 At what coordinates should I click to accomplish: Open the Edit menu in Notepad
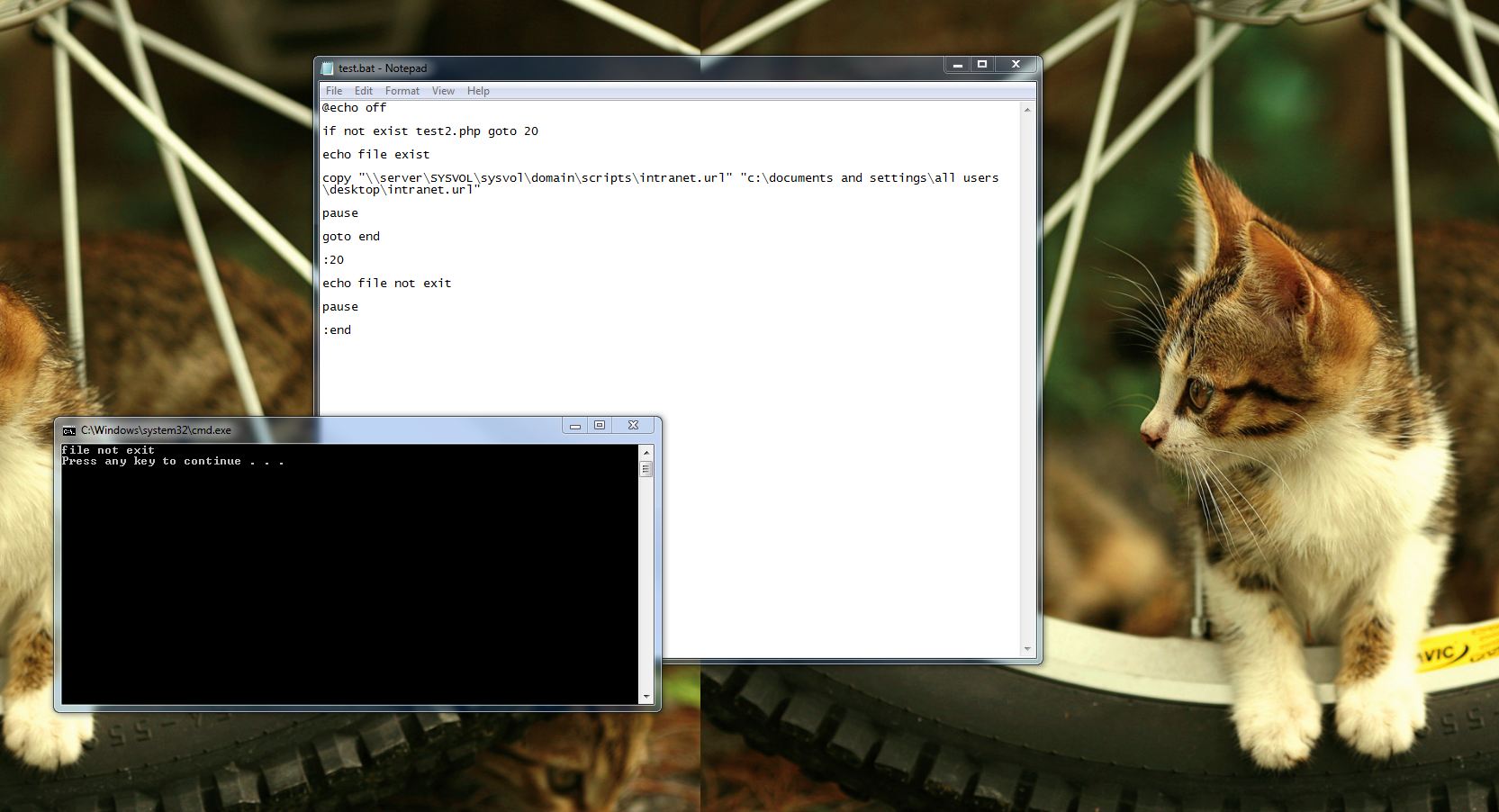[x=364, y=91]
